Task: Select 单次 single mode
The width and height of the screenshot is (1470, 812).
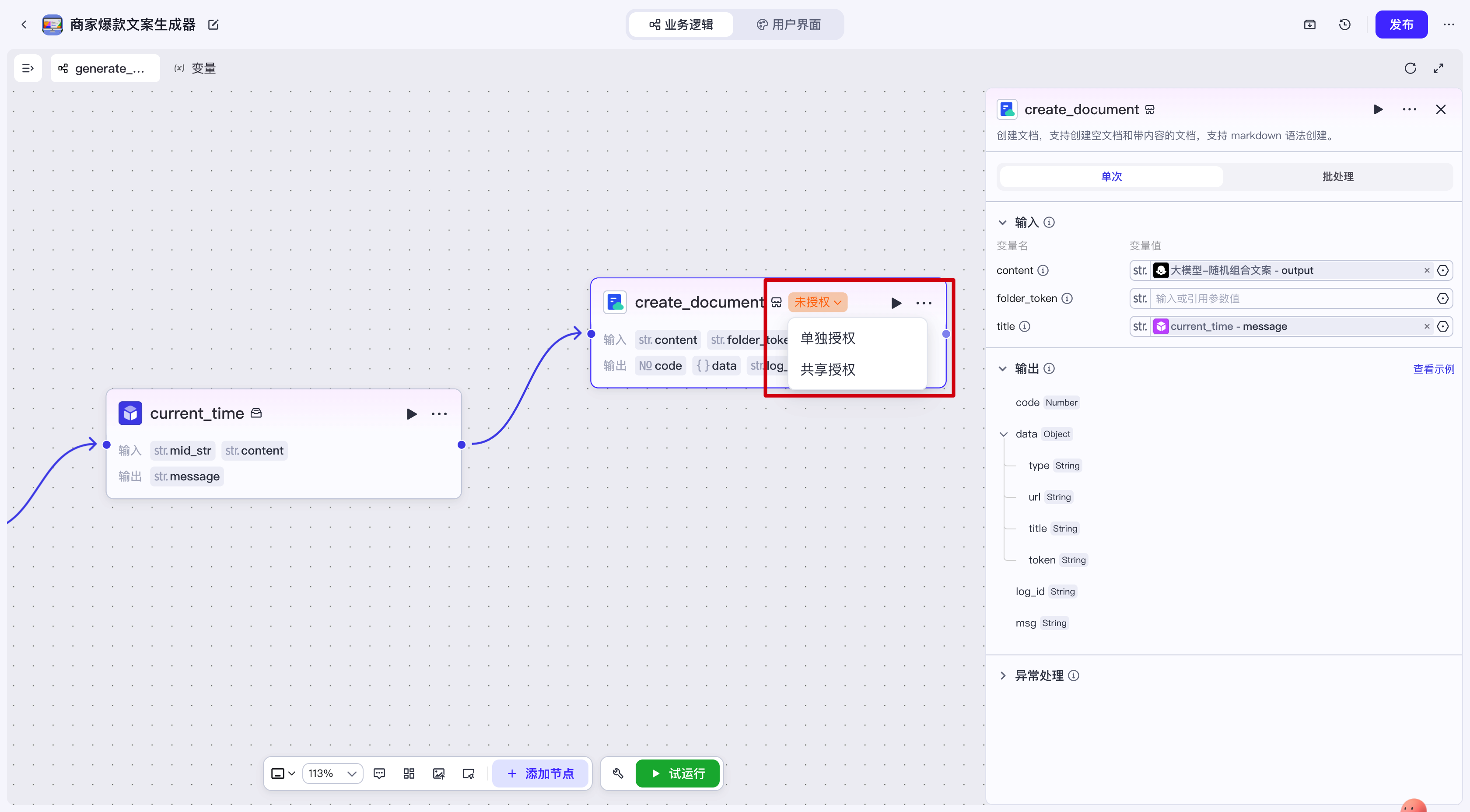Action: [x=1111, y=176]
